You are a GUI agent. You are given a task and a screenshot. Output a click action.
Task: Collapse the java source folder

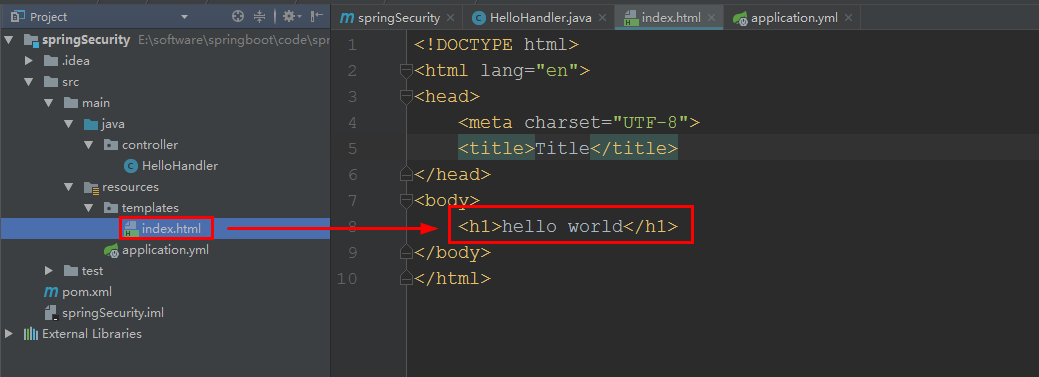(68, 124)
